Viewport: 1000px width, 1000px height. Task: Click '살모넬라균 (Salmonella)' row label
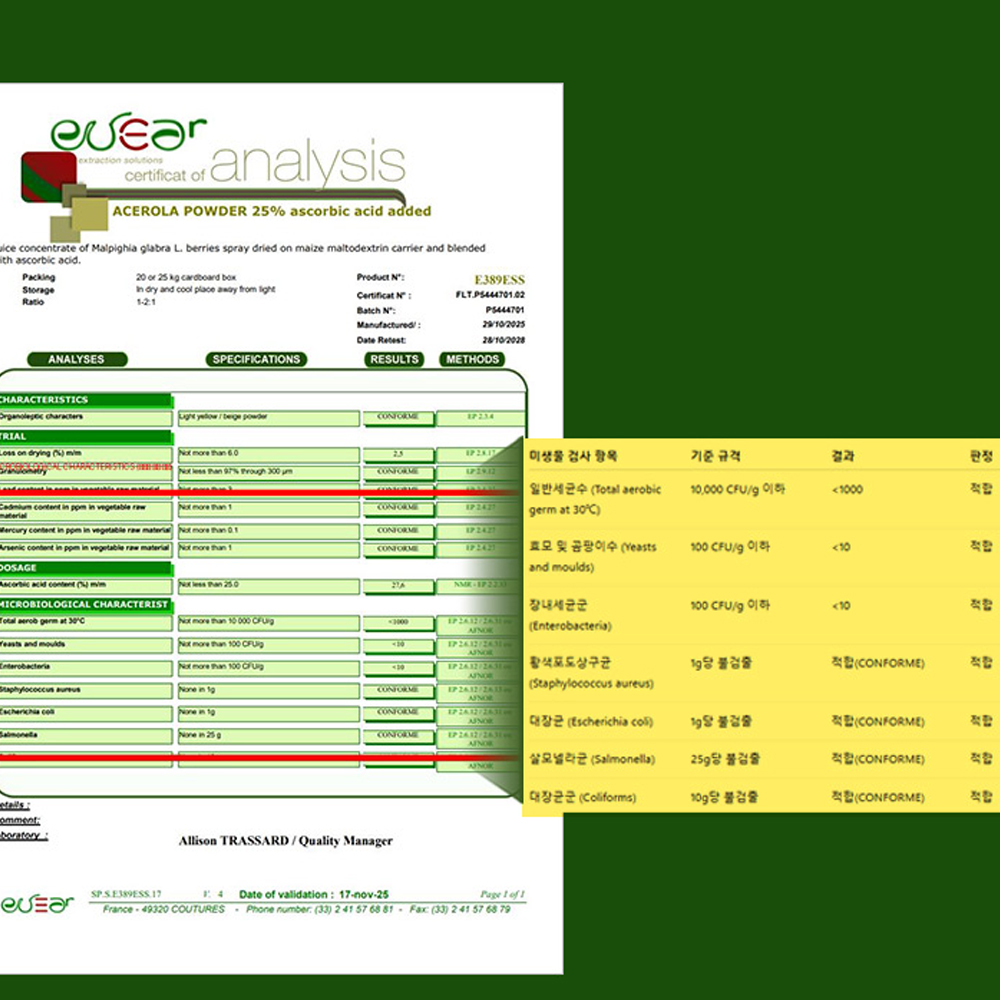(592, 759)
